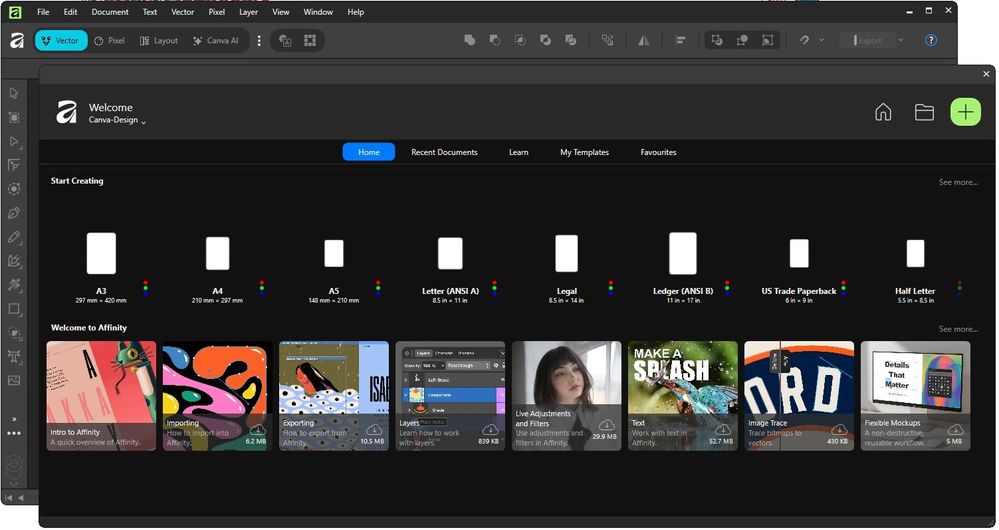Screen dimensions: 999x530
Task: Open the dropdown arrow next to Export
Action: pos(900,40)
